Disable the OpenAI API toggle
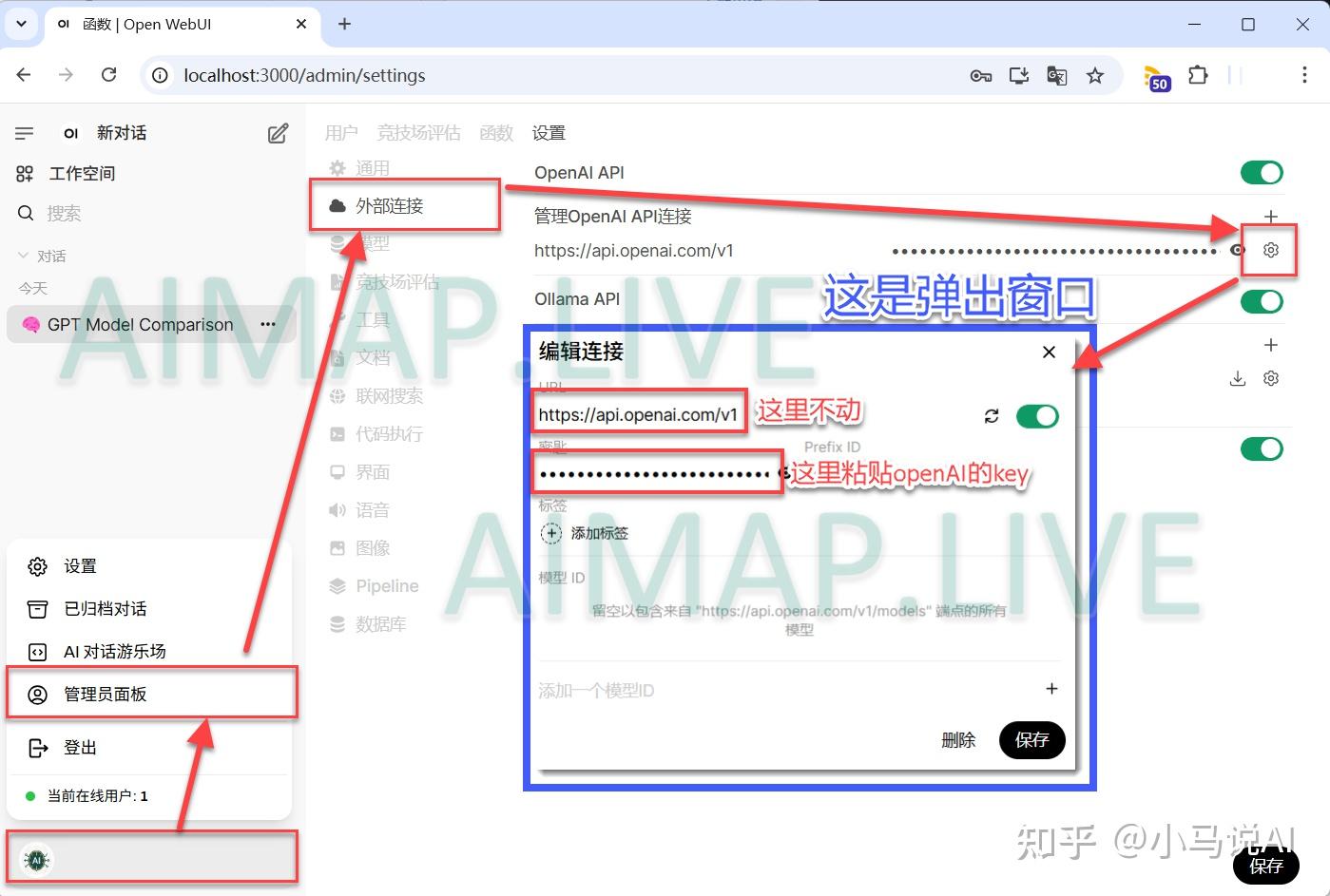The height and width of the screenshot is (896, 1330). pyautogui.click(x=1261, y=172)
